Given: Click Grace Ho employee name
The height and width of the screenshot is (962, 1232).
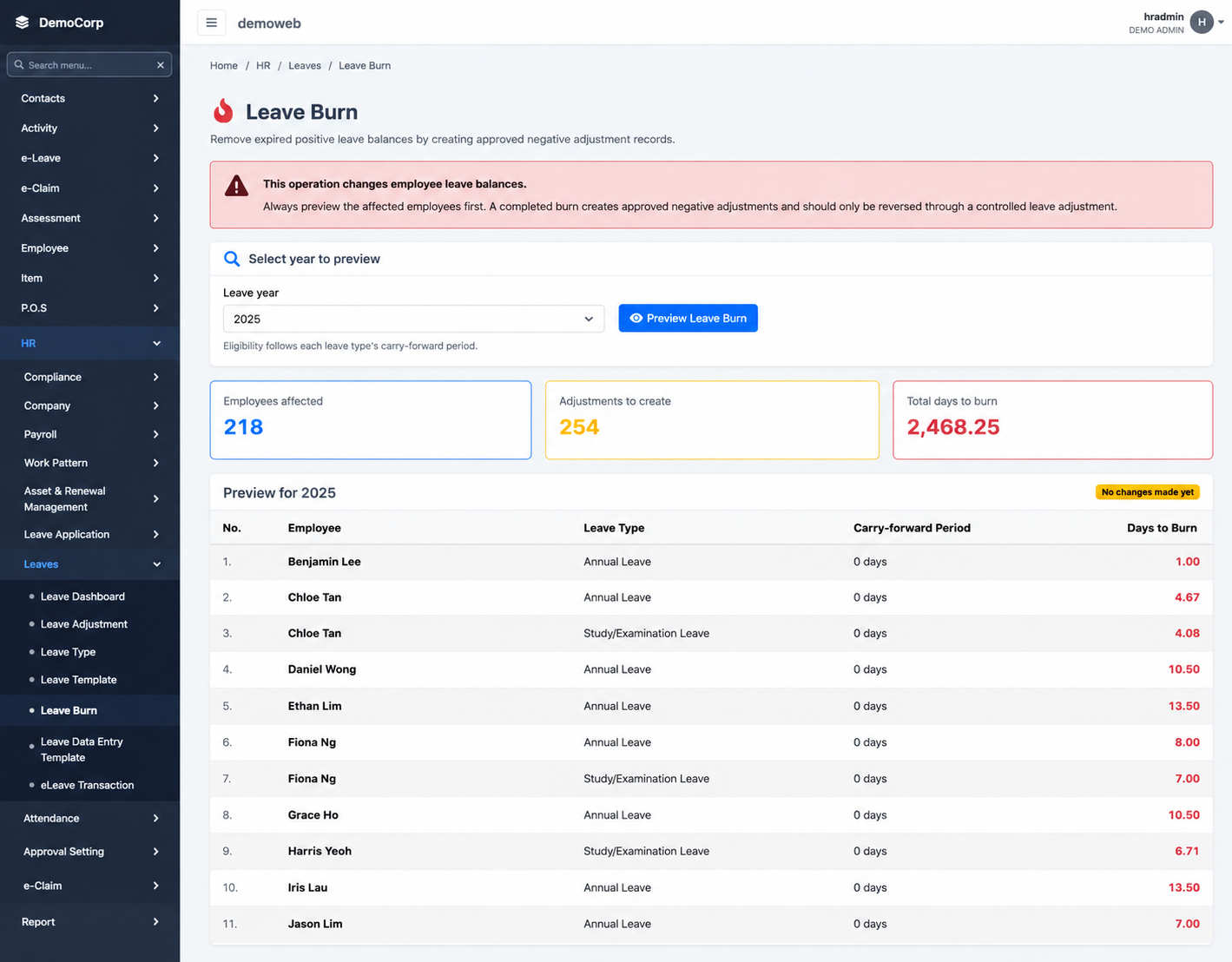Looking at the screenshot, I should (x=313, y=815).
